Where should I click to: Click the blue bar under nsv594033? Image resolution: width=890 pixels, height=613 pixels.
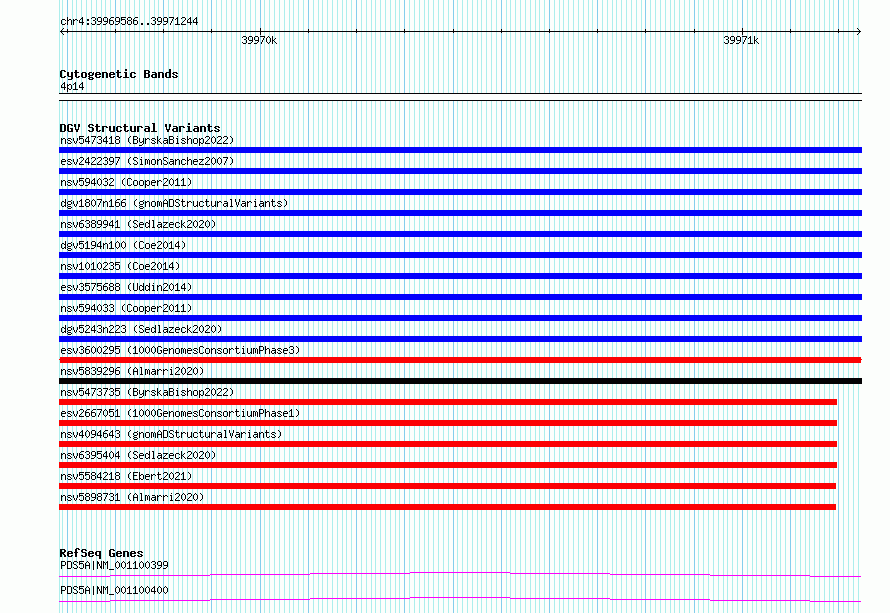460,318
